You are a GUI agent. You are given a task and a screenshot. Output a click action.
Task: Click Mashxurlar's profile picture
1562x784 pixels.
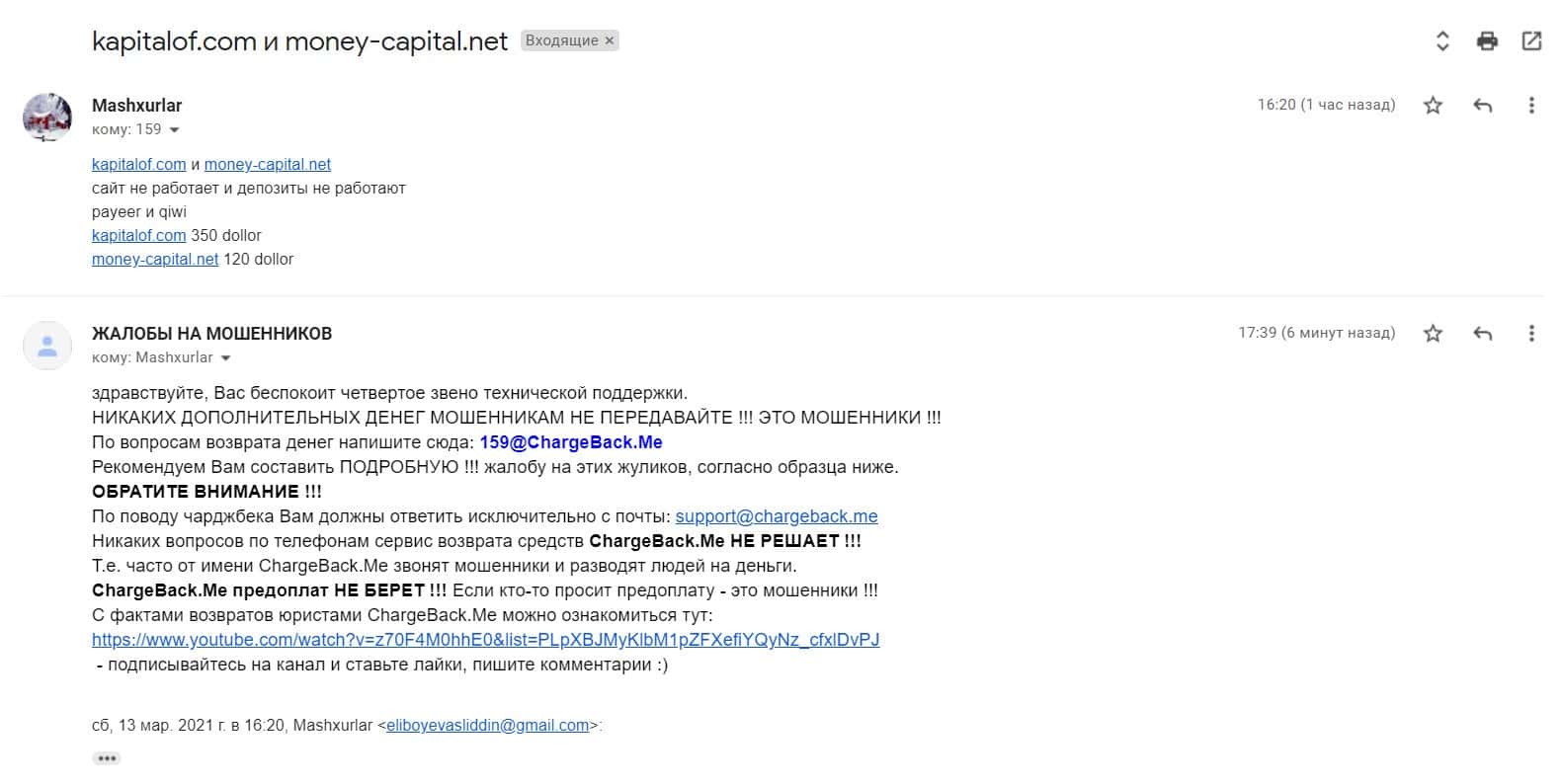(x=47, y=118)
